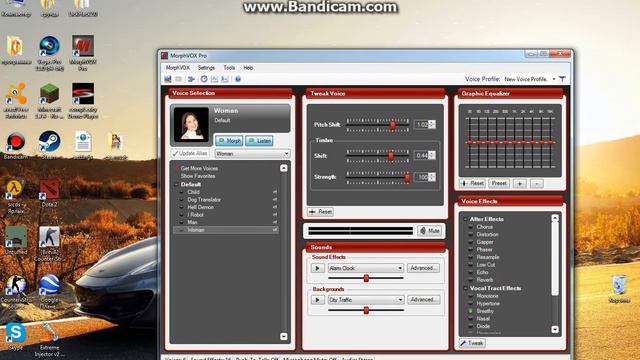Viewport: 640px width, 360px height.
Task: Select the Unturned desktop icon
Action: tap(16, 241)
